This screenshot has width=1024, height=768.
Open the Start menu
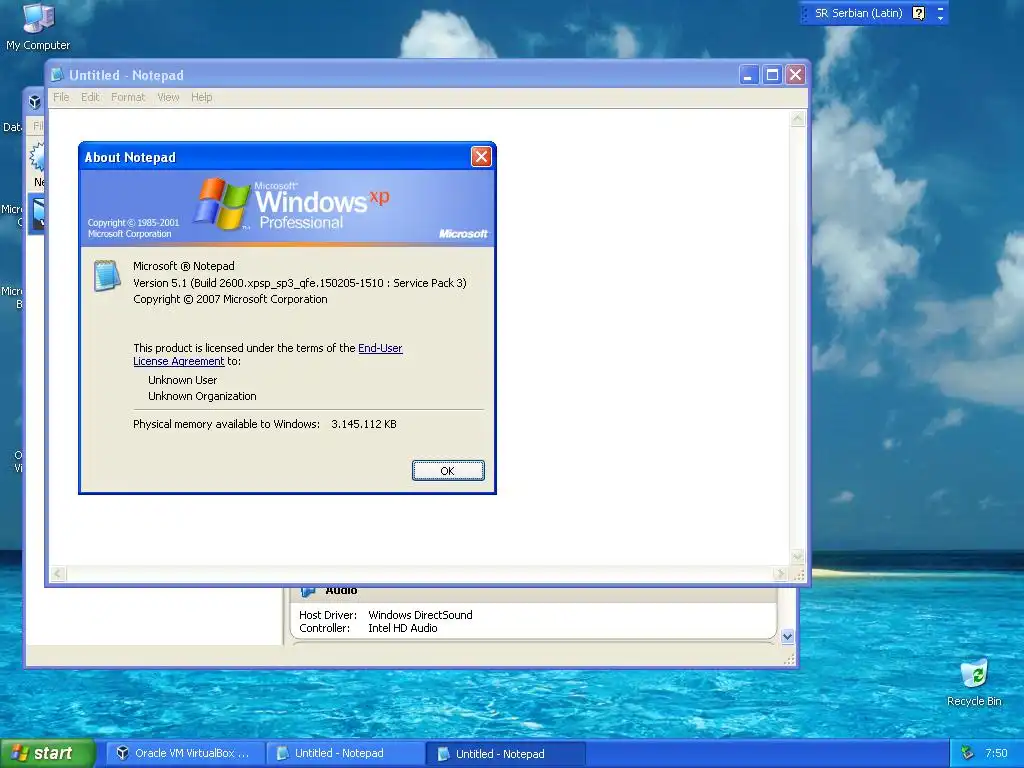pos(48,753)
